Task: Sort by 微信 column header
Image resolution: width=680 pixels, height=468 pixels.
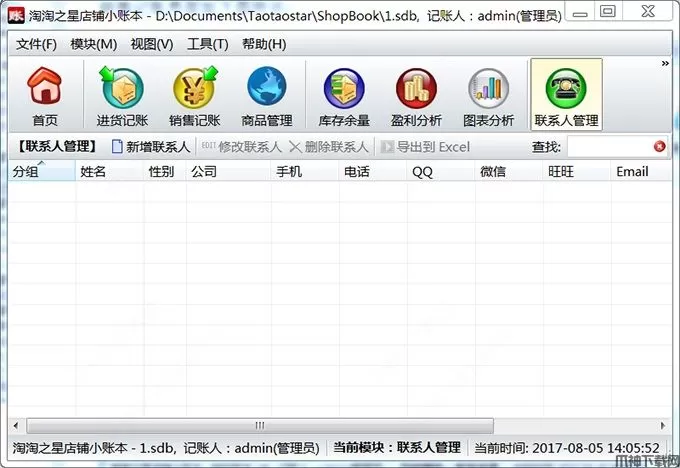Action: pos(509,171)
